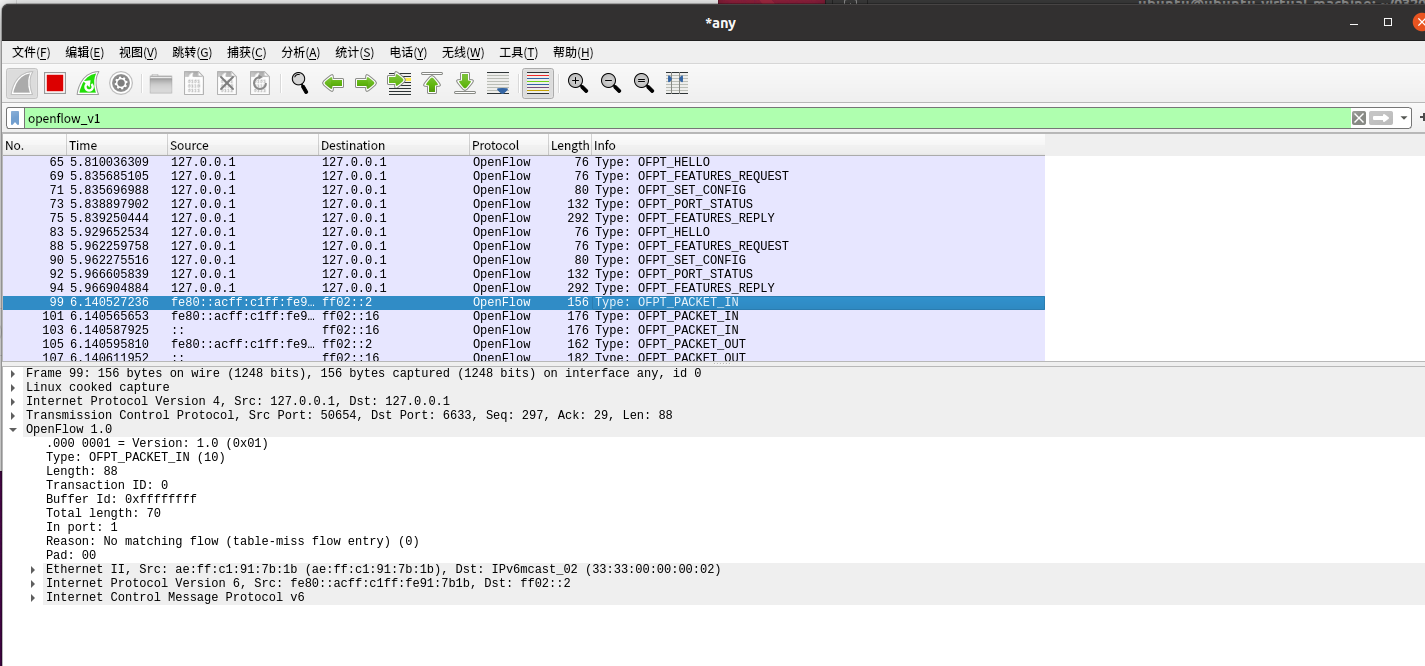Open the 帮助(H) menu
This screenshot has width=1425, height=666.
pyautogui.click(x=572, y=52)
